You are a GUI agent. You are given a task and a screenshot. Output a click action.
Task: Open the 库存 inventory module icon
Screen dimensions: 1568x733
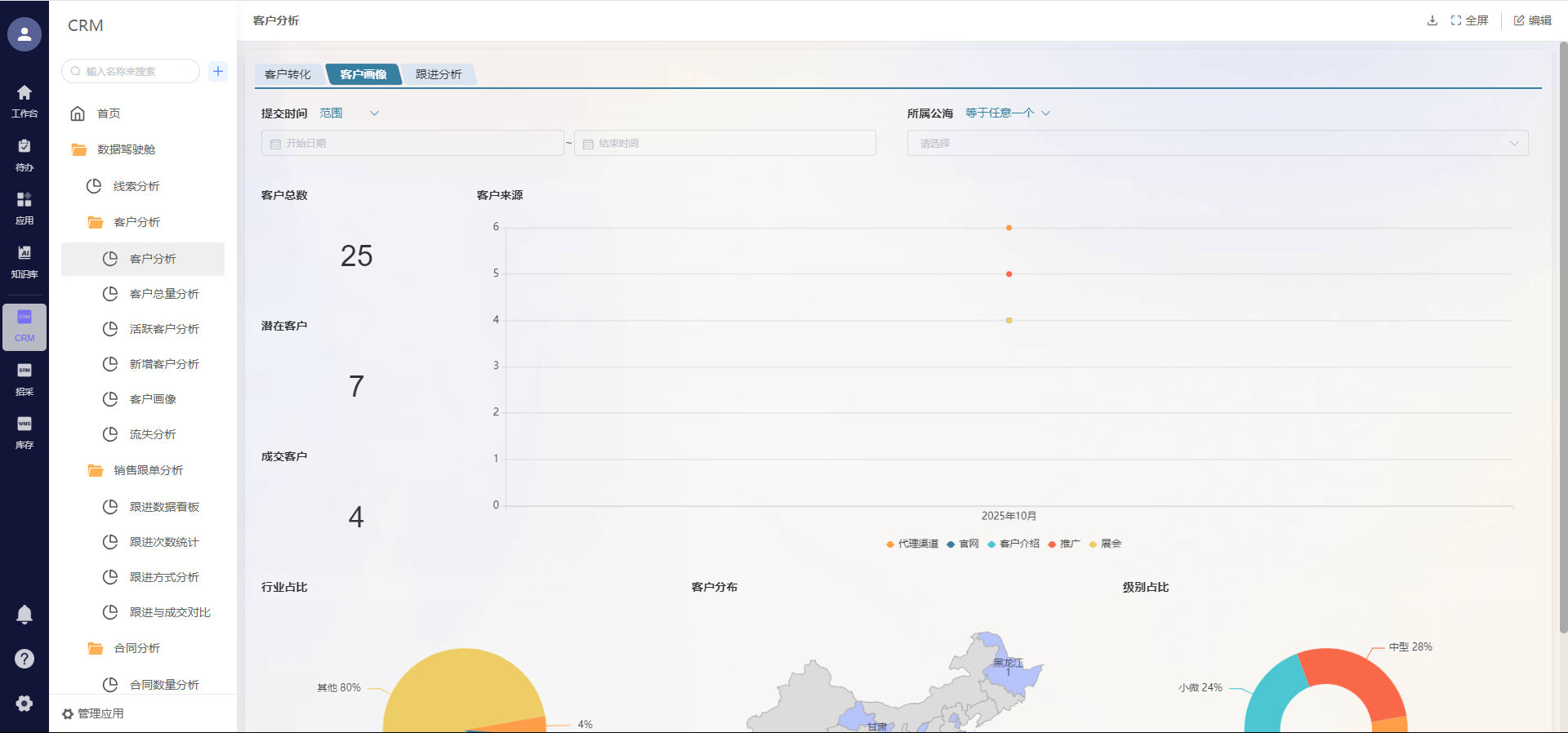coord(24,432)
